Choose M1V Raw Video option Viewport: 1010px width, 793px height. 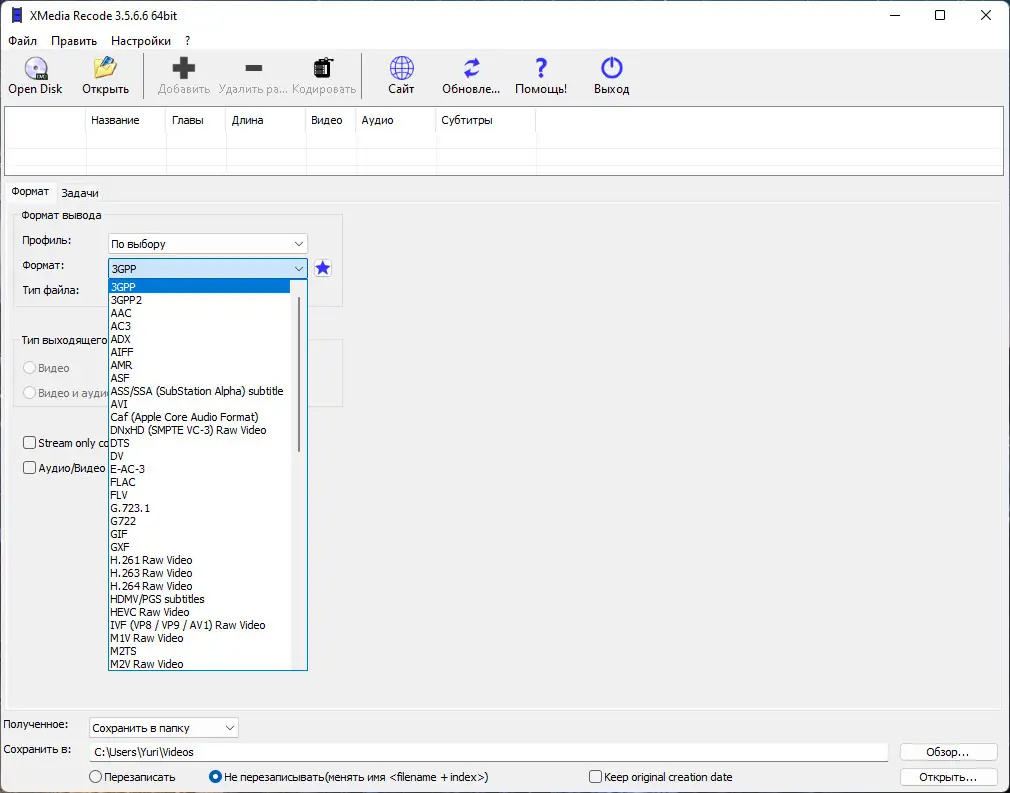[200, 638]
